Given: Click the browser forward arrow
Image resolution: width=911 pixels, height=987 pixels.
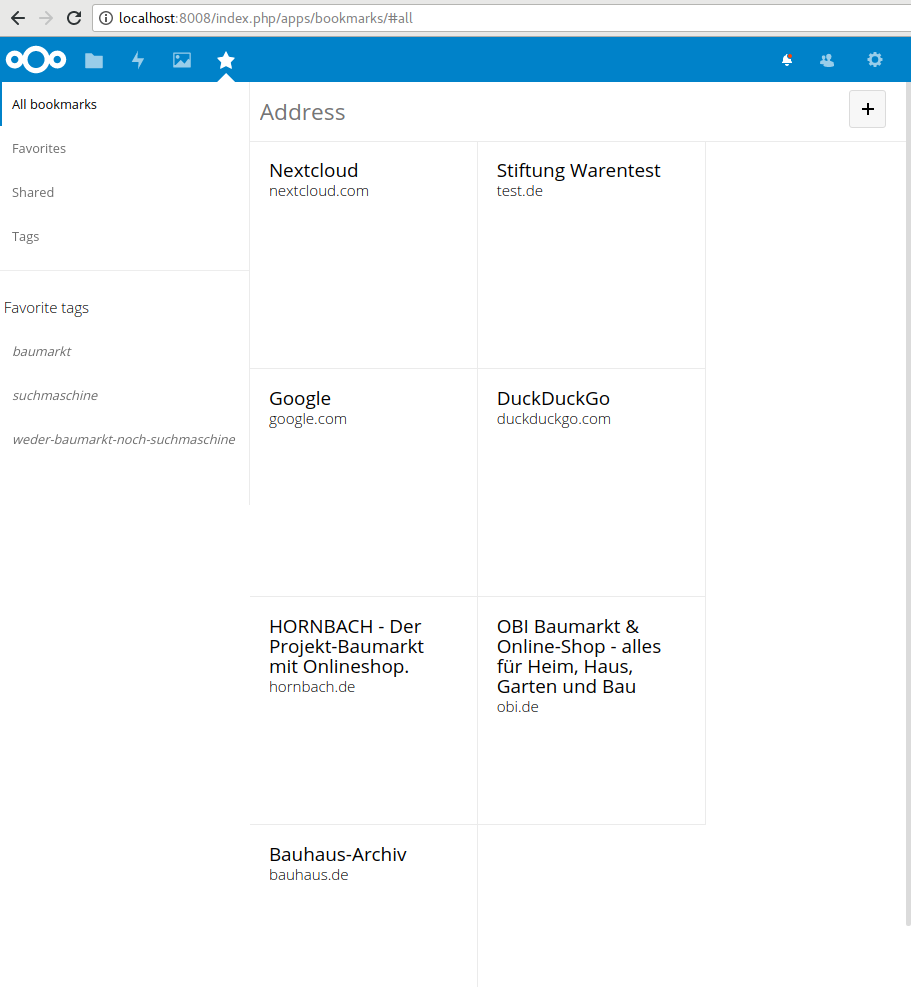Looking at the screenshot, I should click(46, 18).
